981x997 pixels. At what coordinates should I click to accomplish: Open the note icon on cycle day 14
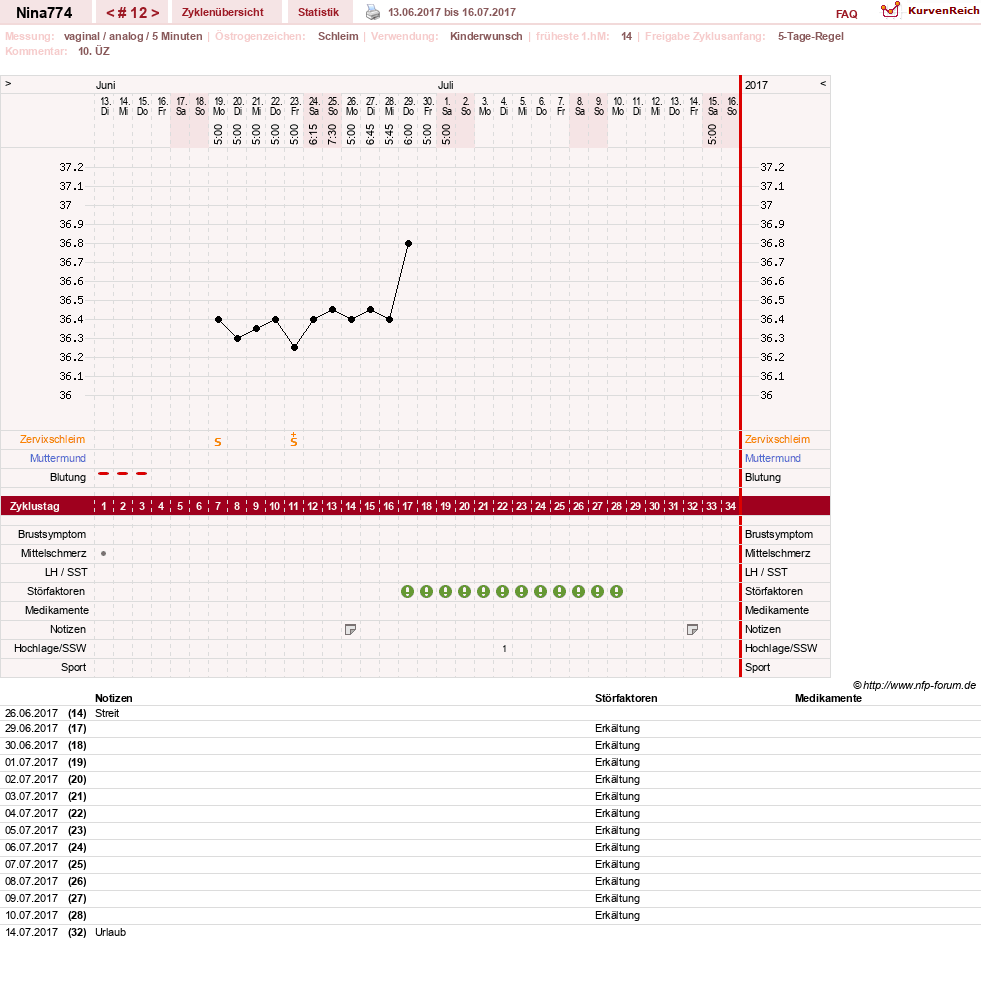pos(350,629)
